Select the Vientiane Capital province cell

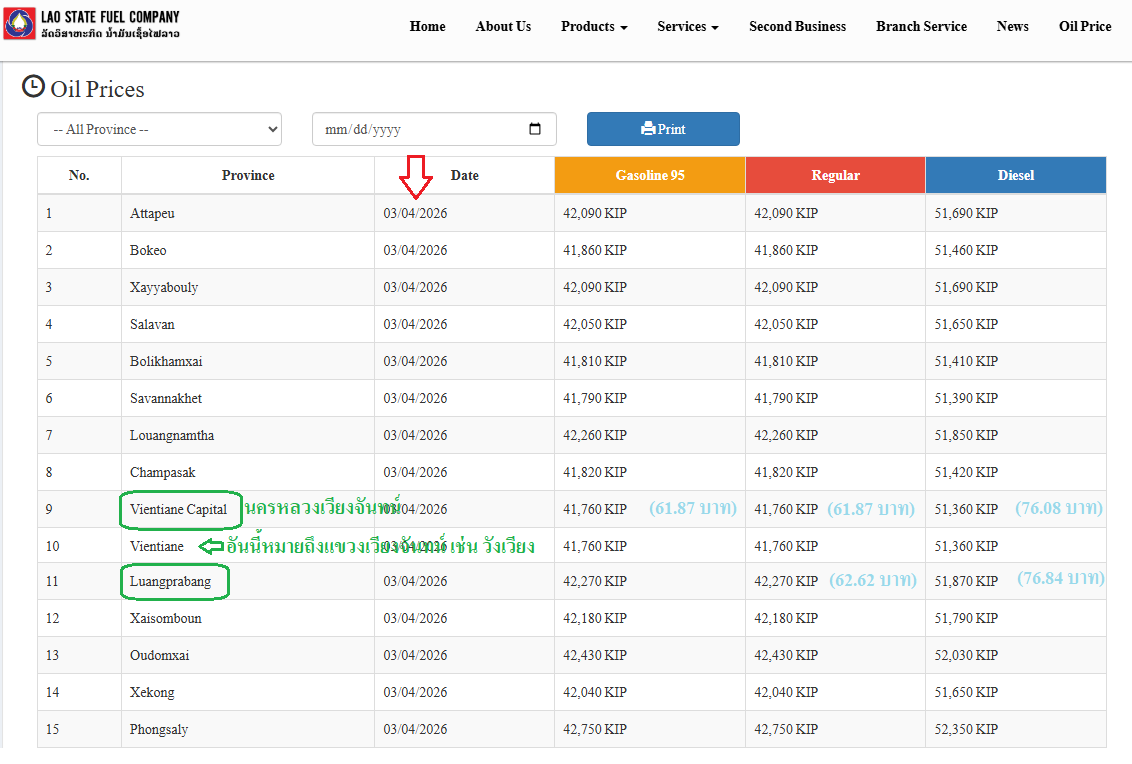(179, 509)
